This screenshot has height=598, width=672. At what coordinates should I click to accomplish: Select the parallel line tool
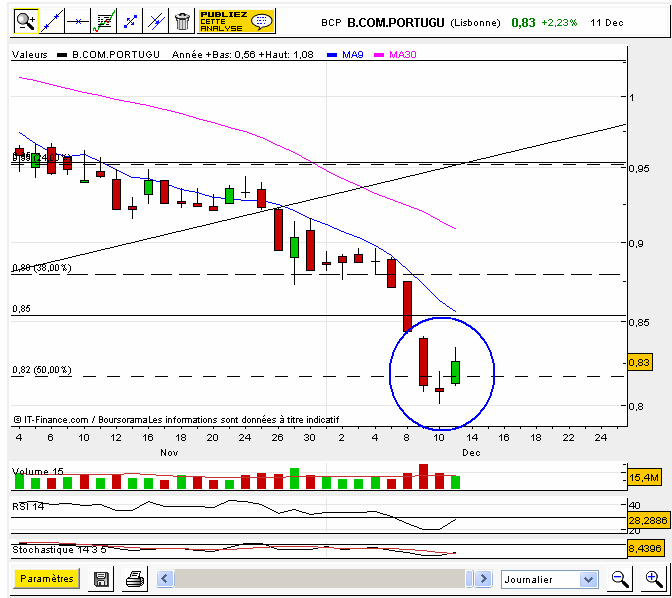click(156, 21)
